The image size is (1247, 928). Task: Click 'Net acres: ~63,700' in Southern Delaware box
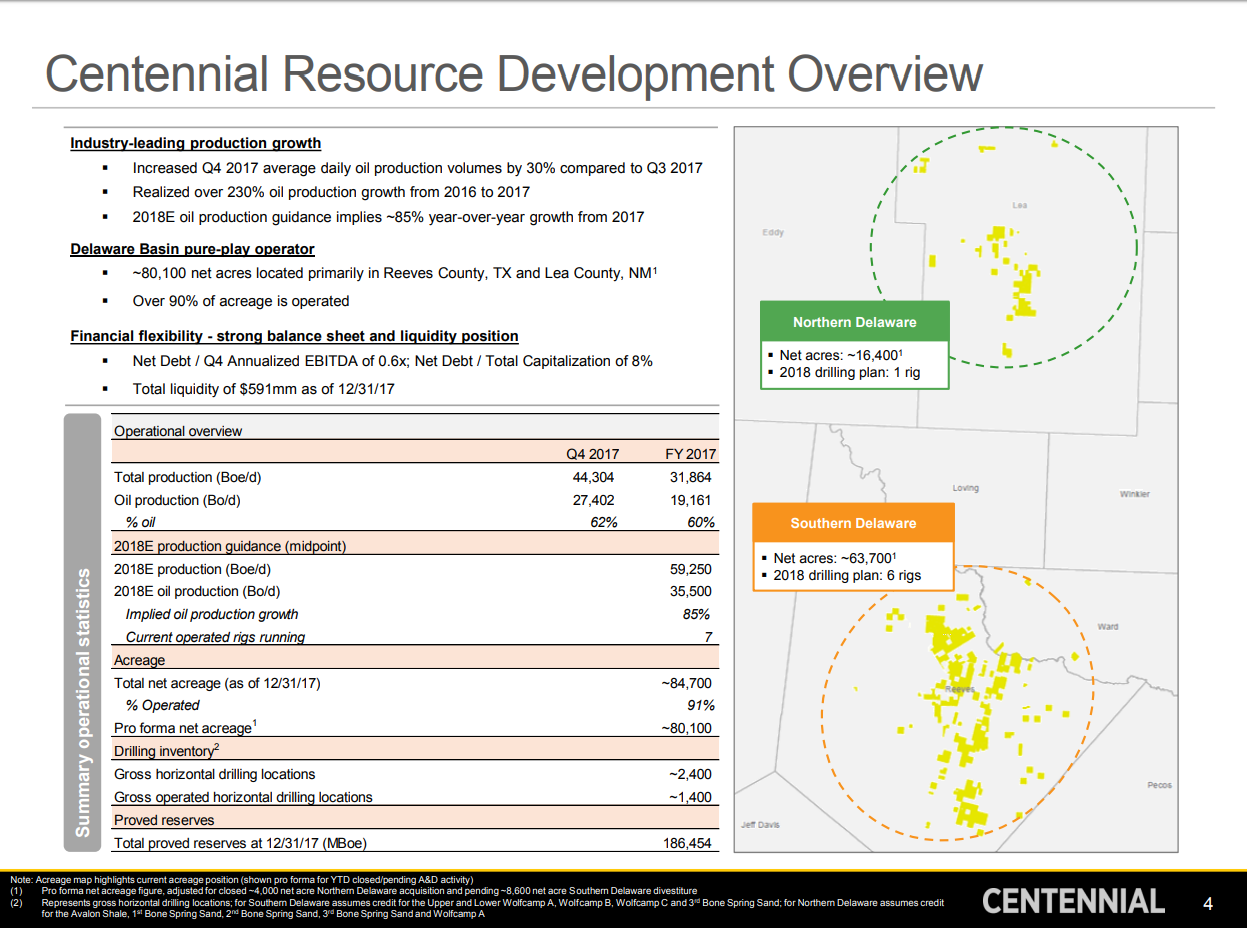tap(835, 558)
